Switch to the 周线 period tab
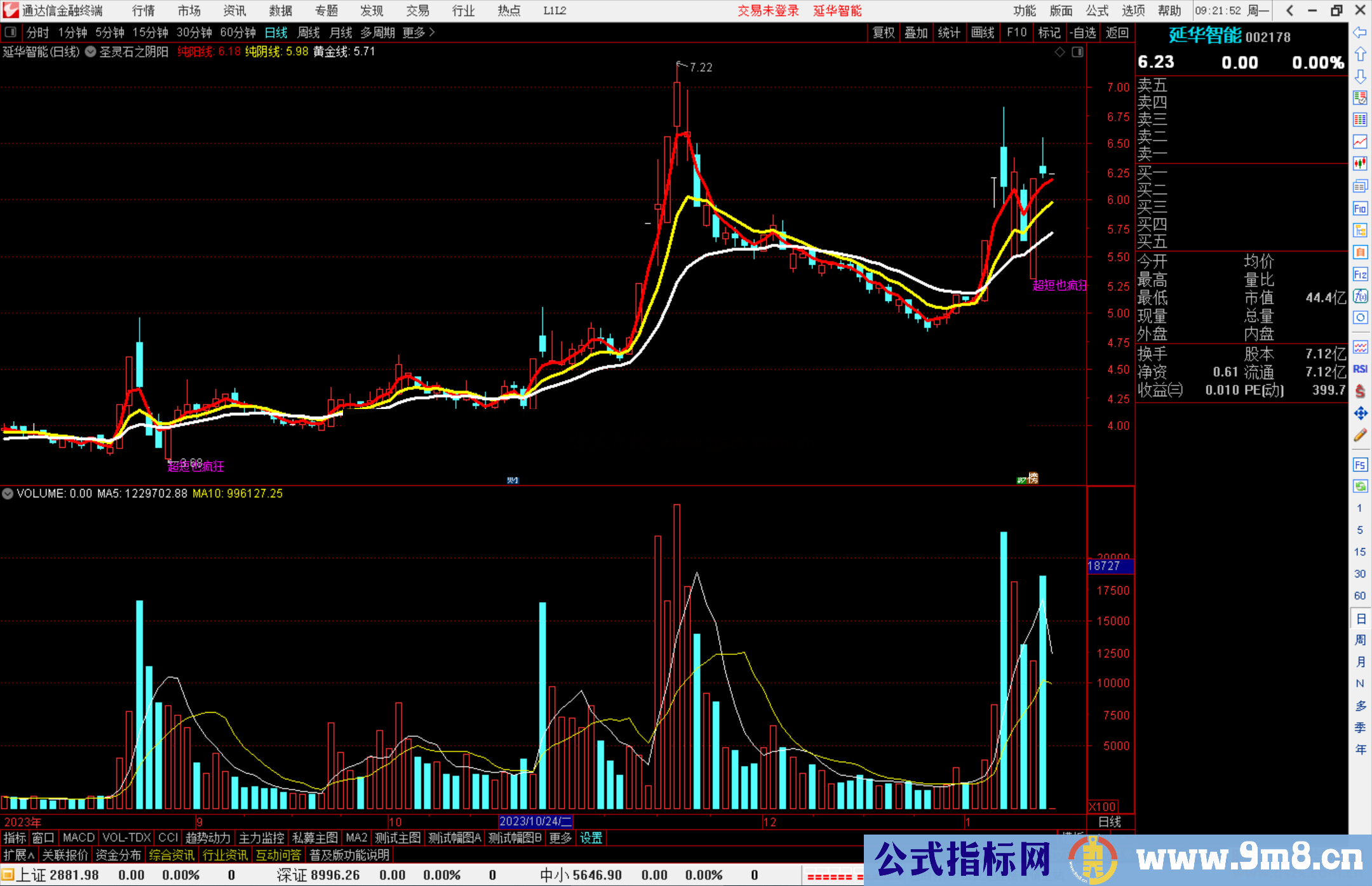 coord(309,32)
